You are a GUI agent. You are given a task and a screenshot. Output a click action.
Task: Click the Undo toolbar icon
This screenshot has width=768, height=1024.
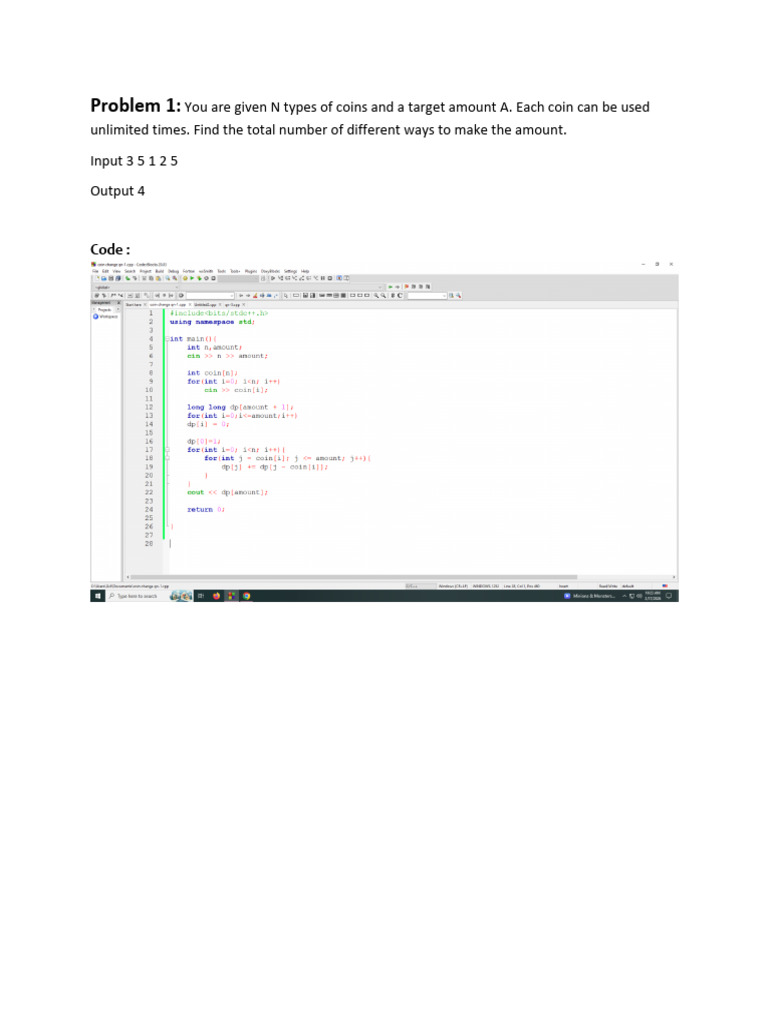coord(127,278)
